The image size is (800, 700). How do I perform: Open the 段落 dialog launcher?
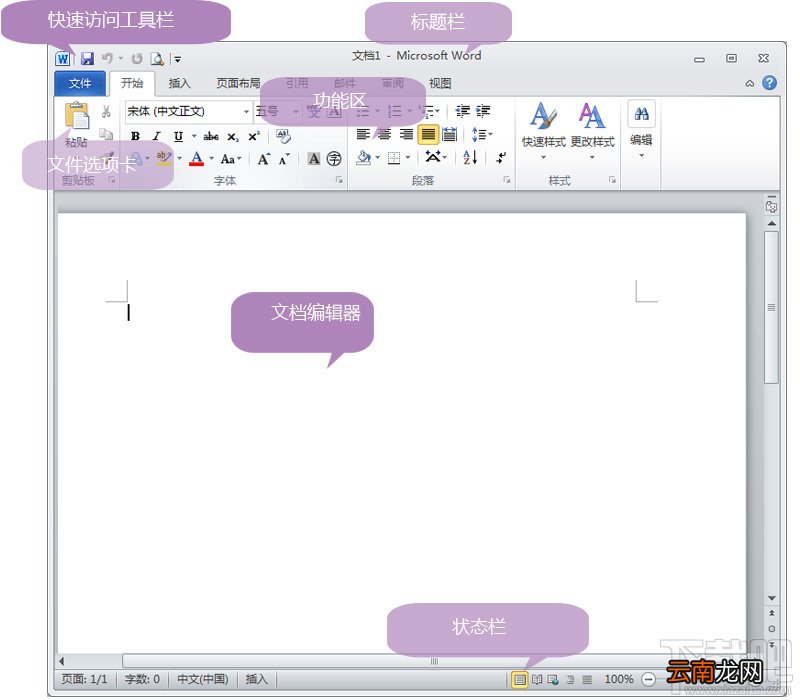click(x=507, y=180)
